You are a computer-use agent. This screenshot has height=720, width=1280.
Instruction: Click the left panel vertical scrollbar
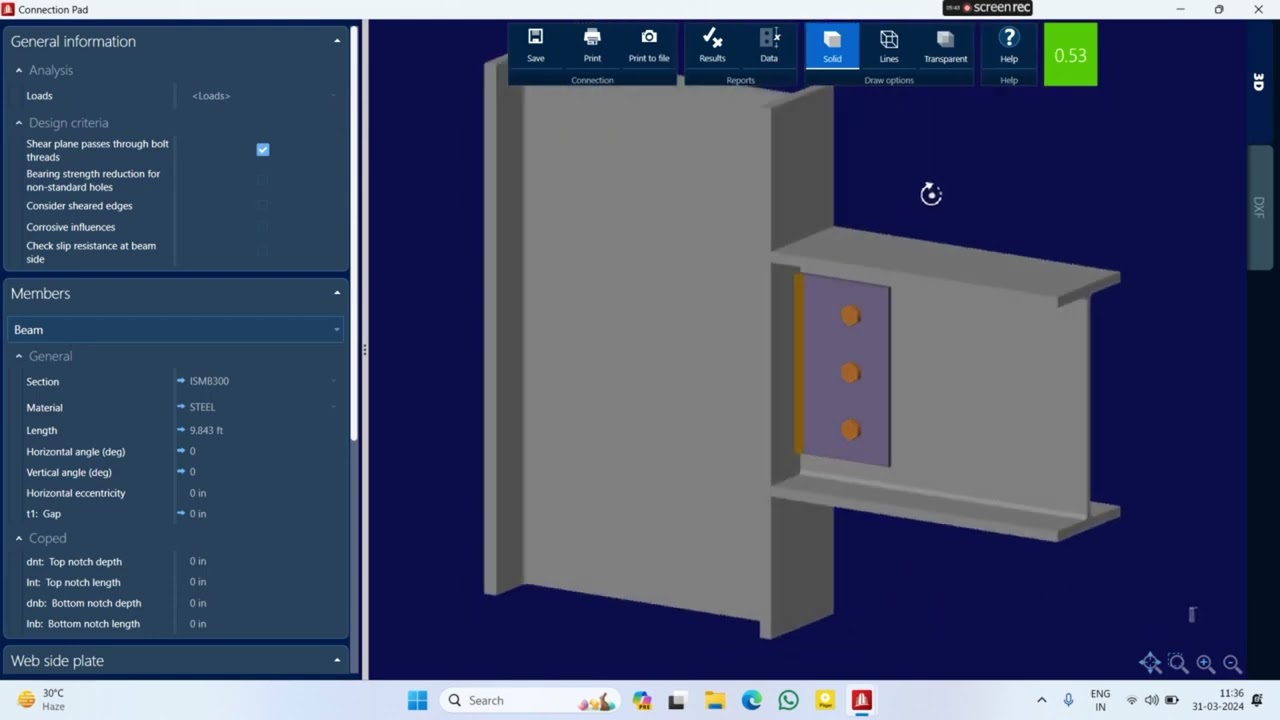pos(353,232)
